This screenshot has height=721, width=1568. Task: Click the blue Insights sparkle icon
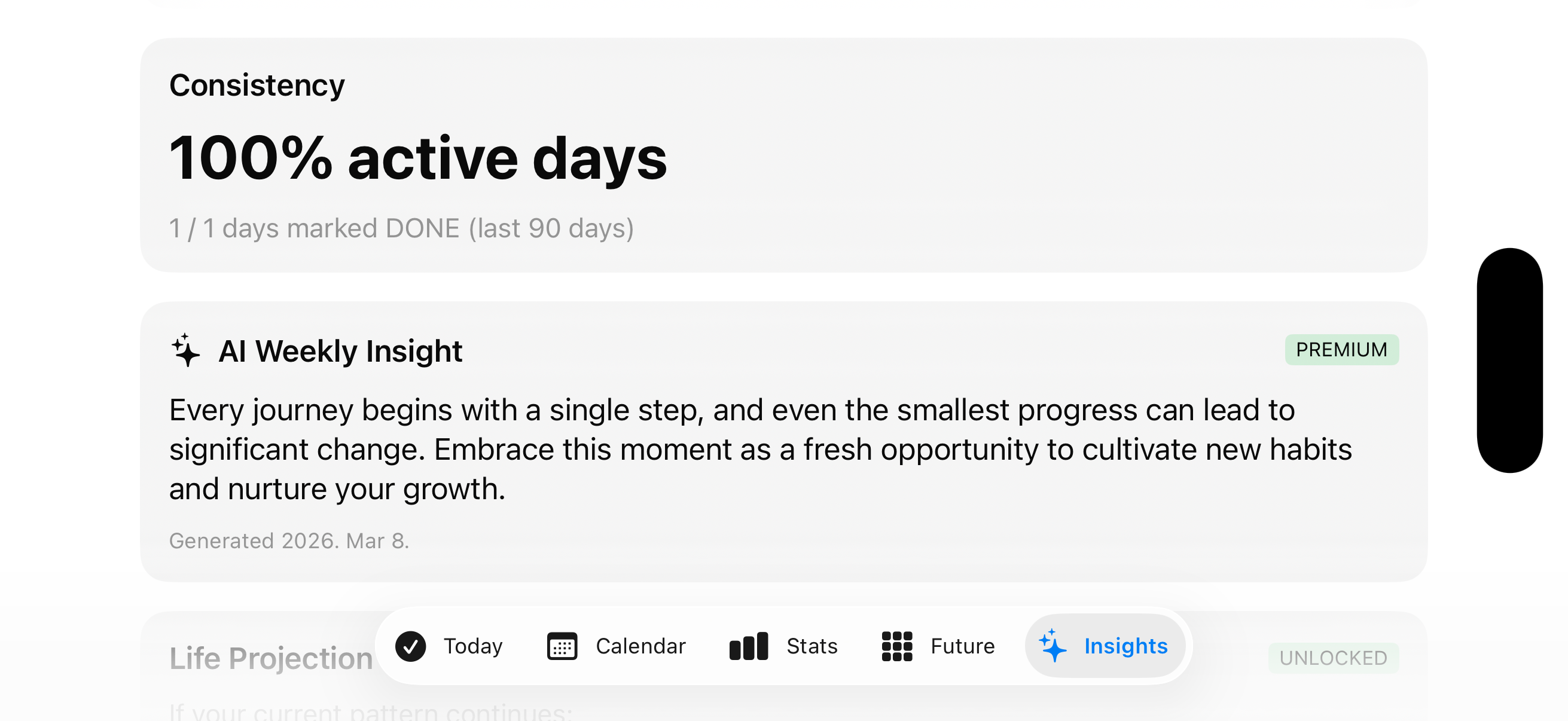coord(1053,646)
